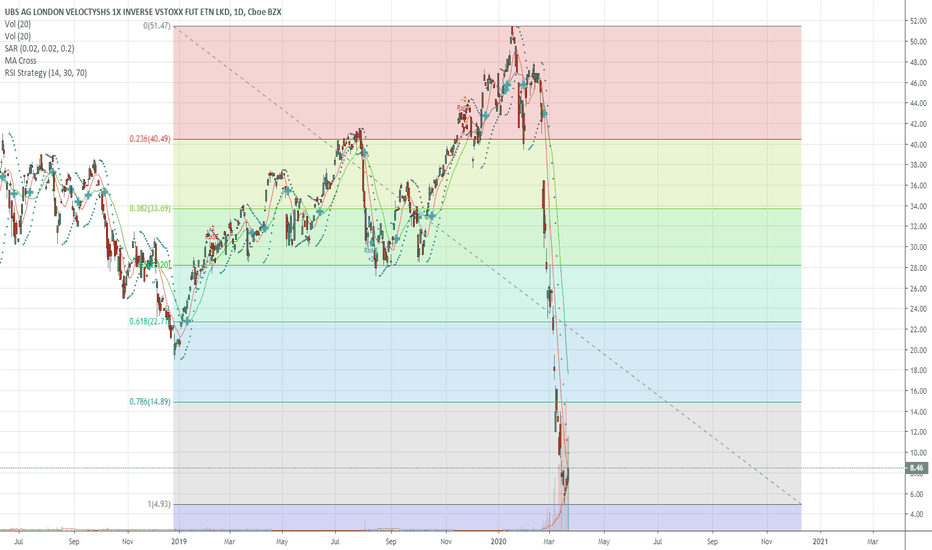932x550 pixels.
Task: Select the RSI Strategy (14, 30, 70) label
Action: (x=45, y=73)
